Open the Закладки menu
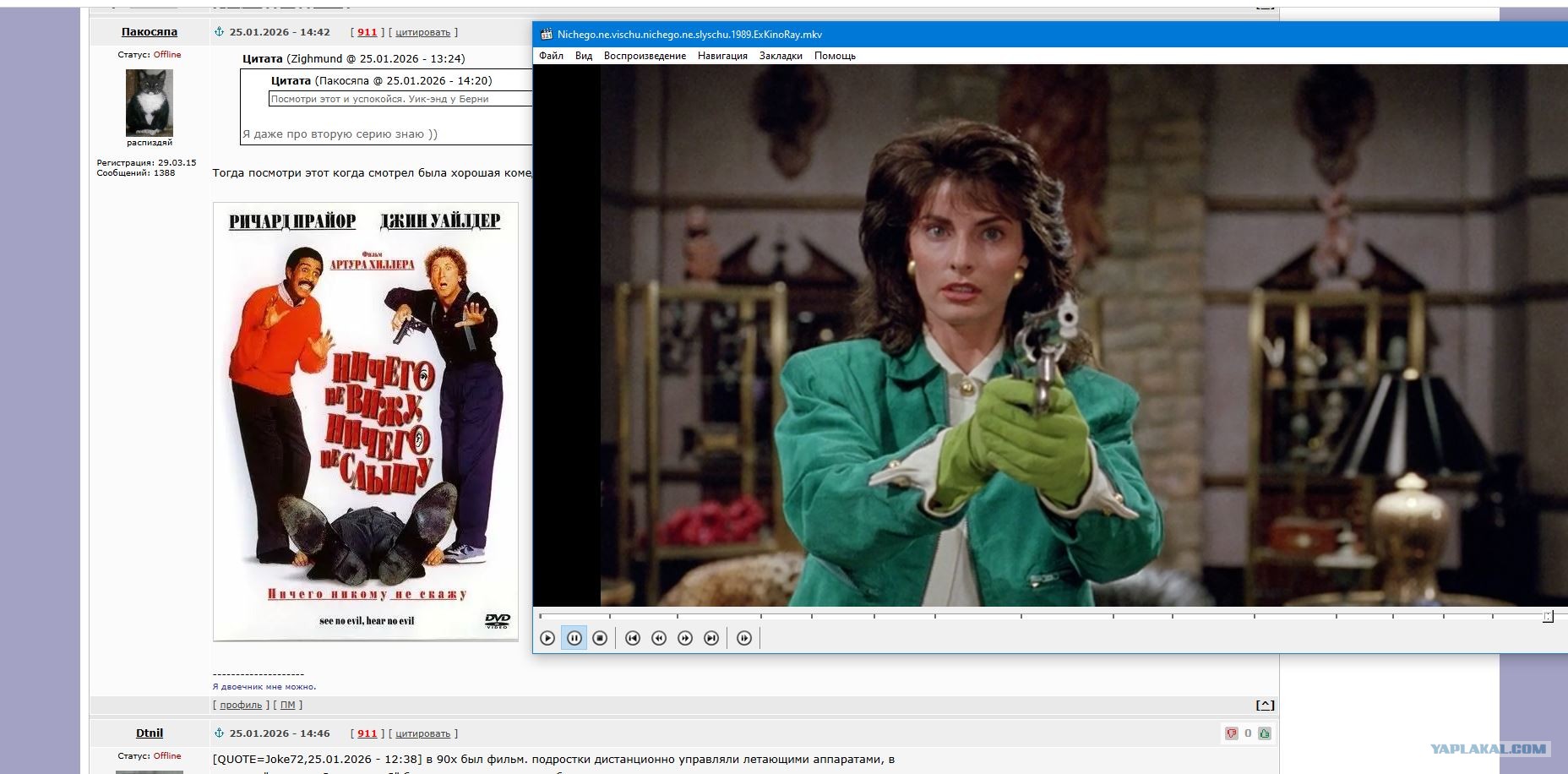 tap(781, 56)
